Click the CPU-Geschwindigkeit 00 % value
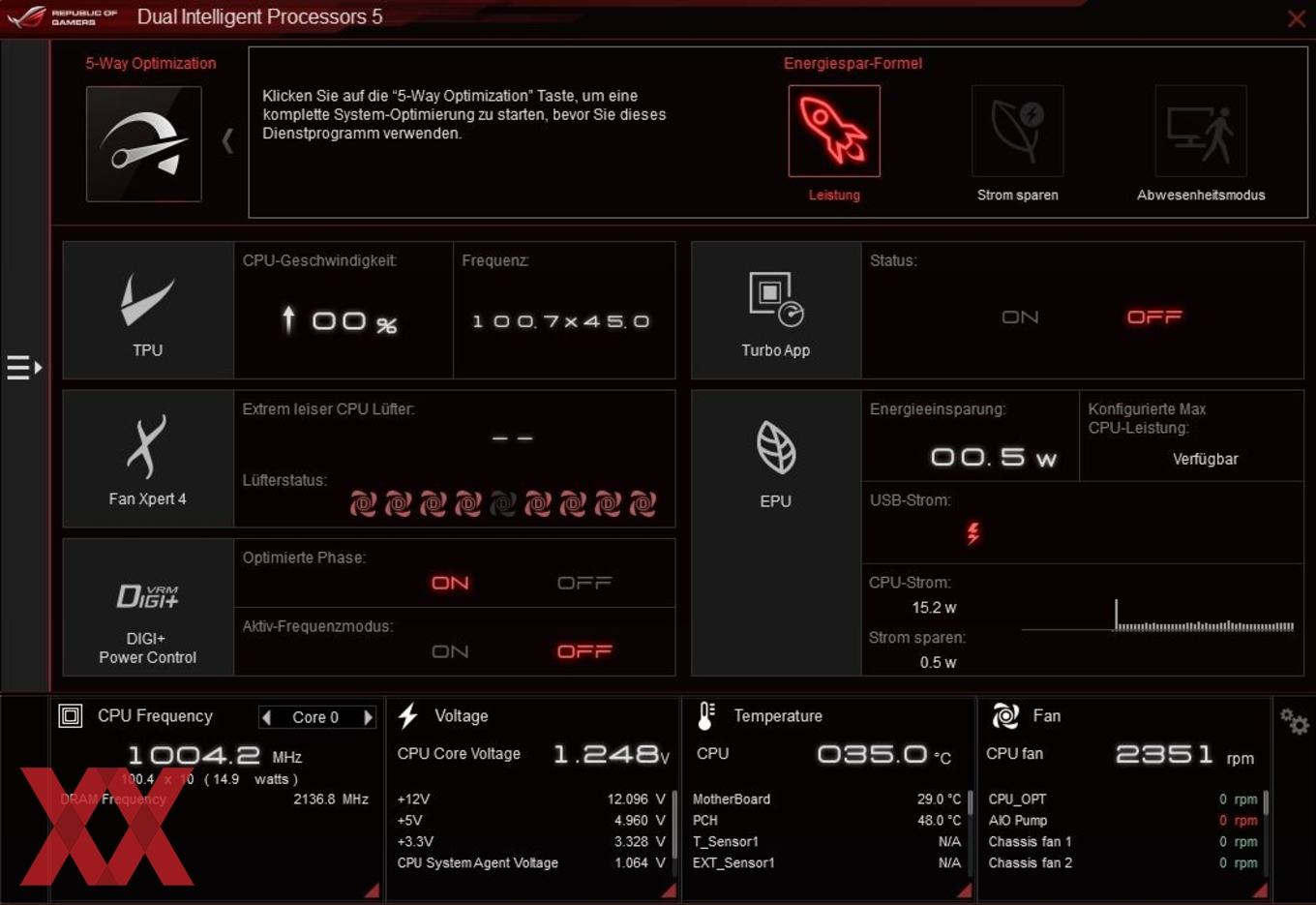 pos(340,320)
